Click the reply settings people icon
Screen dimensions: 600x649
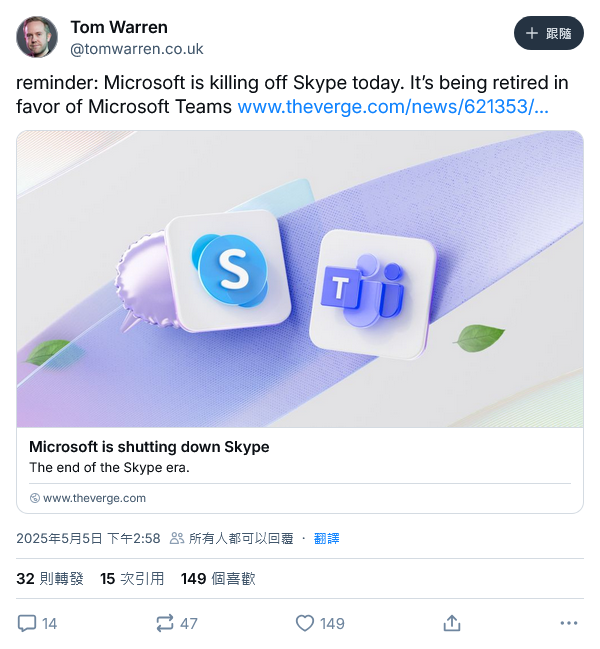(177, 538)
